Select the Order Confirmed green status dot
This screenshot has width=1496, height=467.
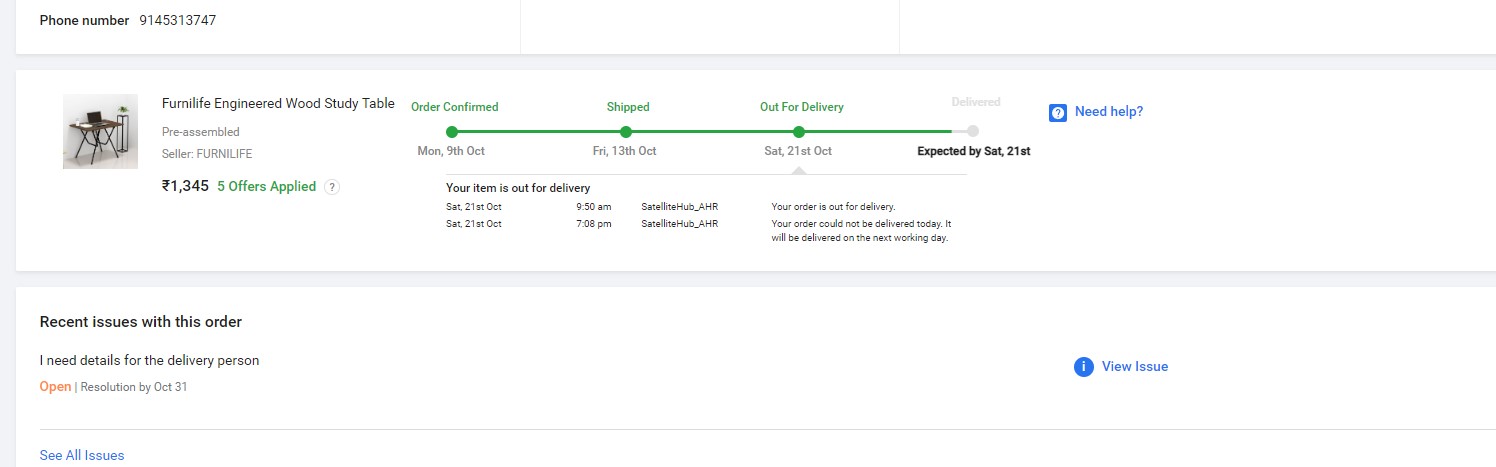(452, 132)
